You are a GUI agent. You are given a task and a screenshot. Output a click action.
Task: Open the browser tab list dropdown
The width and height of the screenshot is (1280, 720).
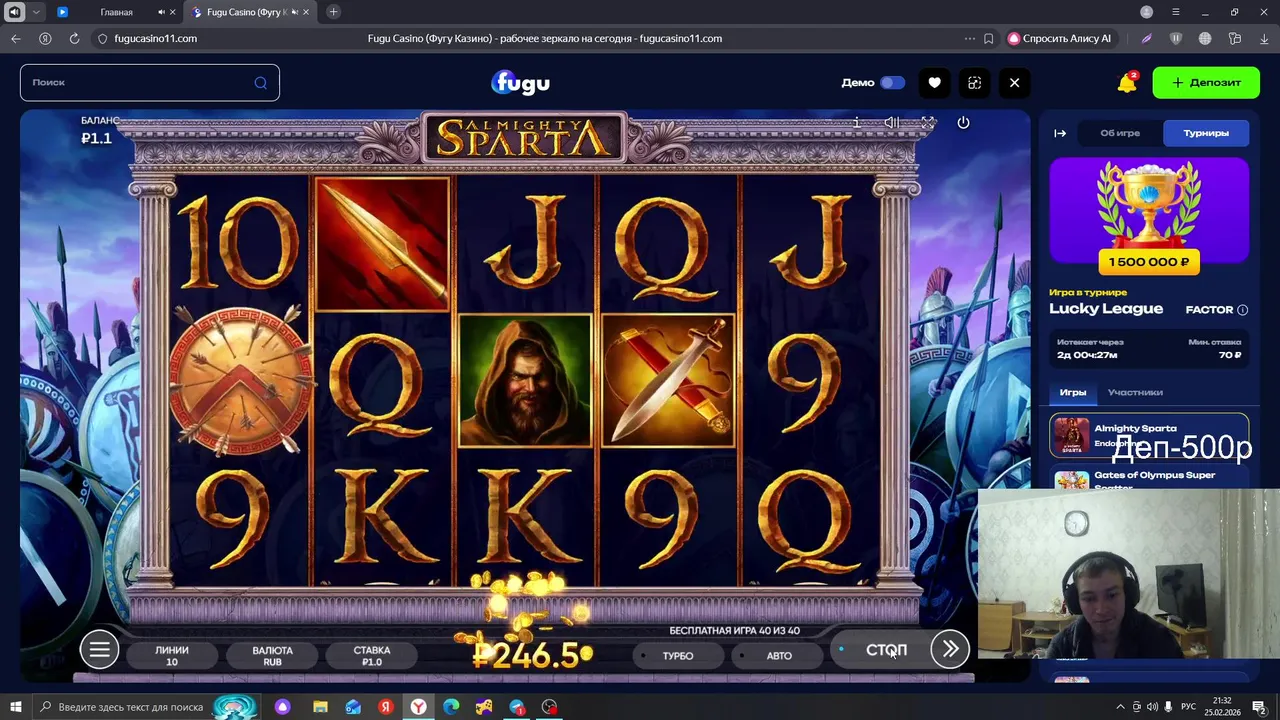click(37, 12)
